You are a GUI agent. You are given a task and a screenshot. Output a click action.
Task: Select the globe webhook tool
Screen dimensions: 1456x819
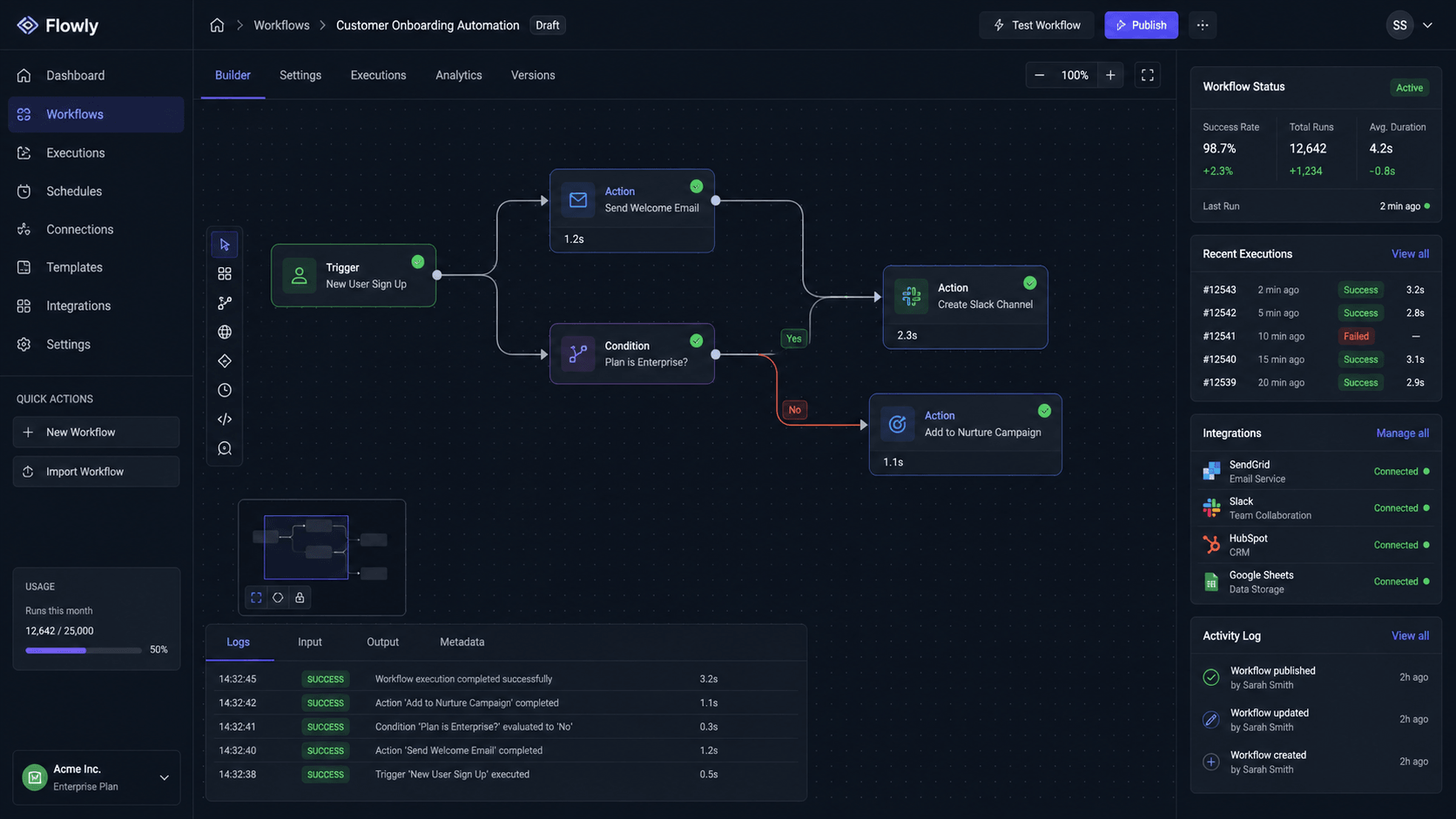pyautogui.click(x=225, y=332)
